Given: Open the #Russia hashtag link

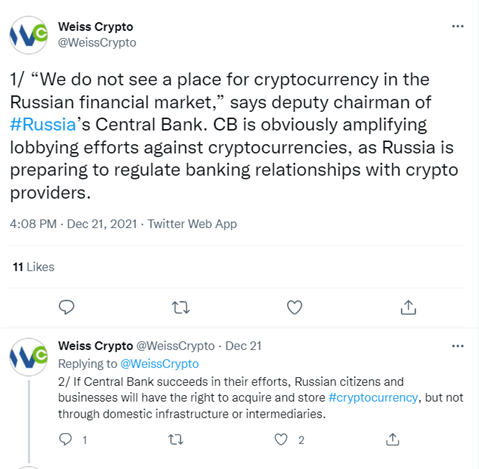Looking at the screenshot, I should point(43,125).
